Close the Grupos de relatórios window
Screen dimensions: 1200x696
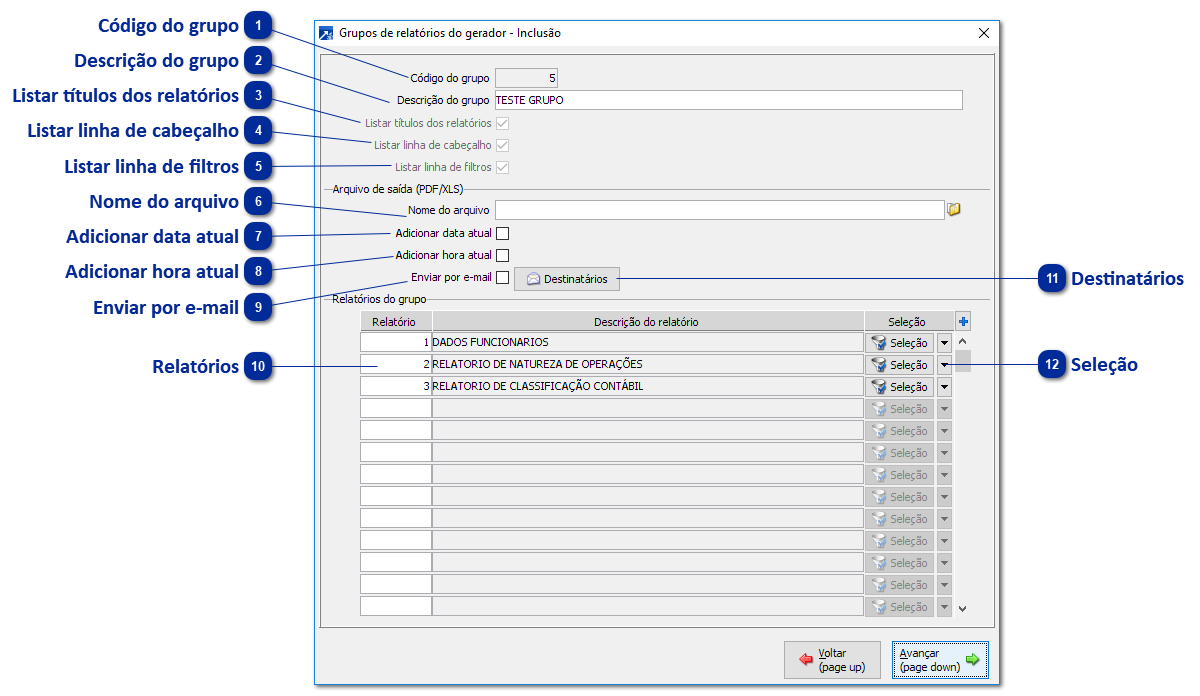(984, 33)
